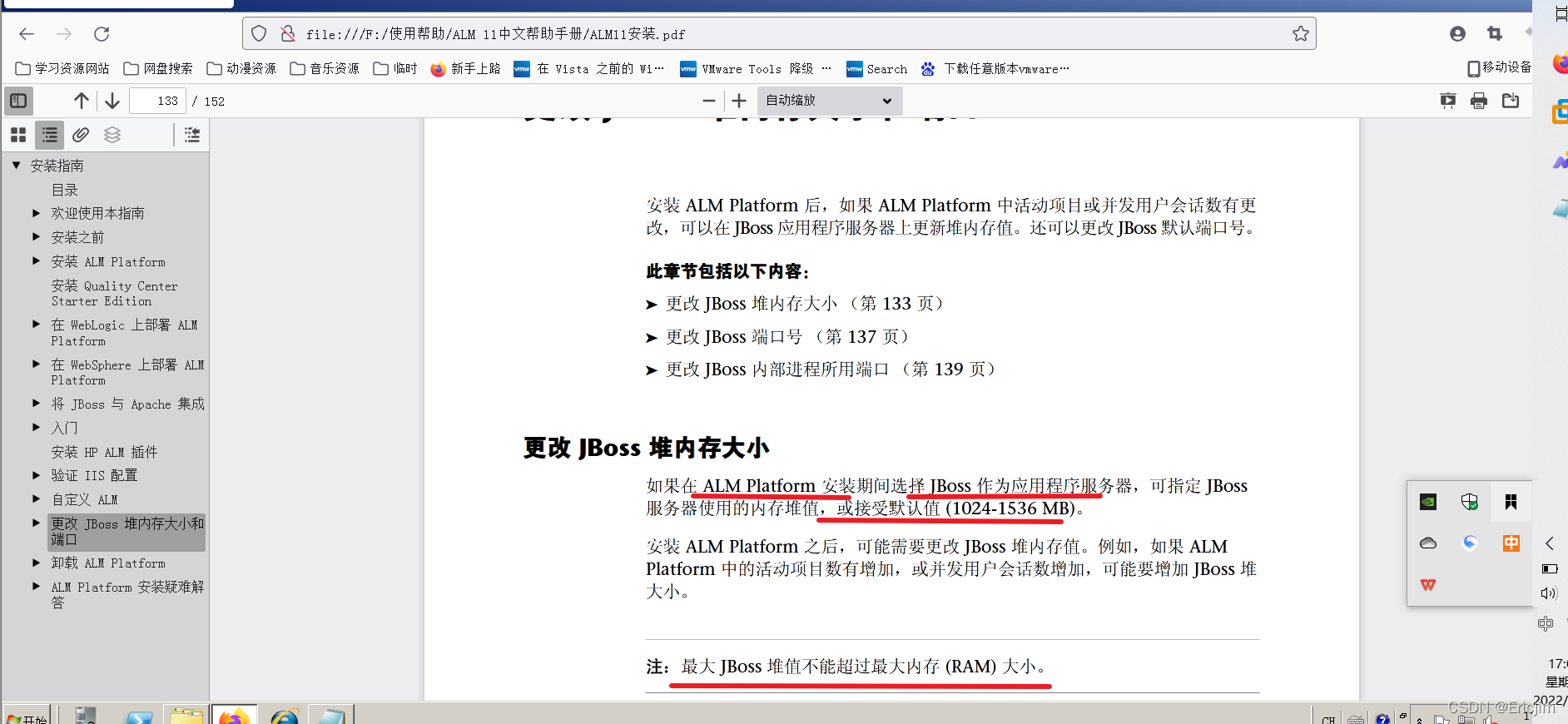The width and height of the screenshot is (1568, 724).
Task: Open 音乐资源 bookmark folder
Action: [325, 68]
